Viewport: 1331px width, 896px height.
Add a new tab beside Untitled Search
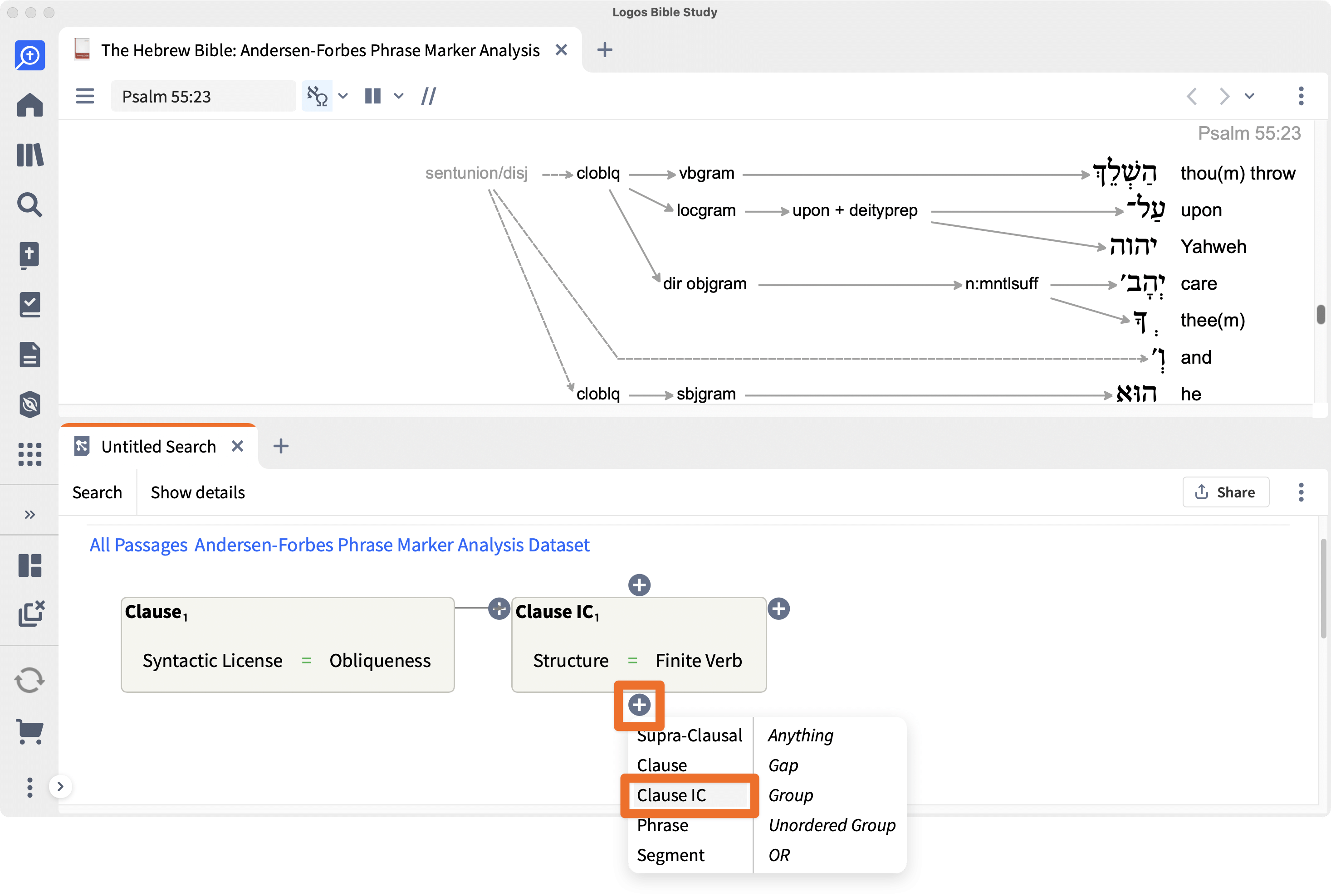pyautogui.click(x=281, y=446)
